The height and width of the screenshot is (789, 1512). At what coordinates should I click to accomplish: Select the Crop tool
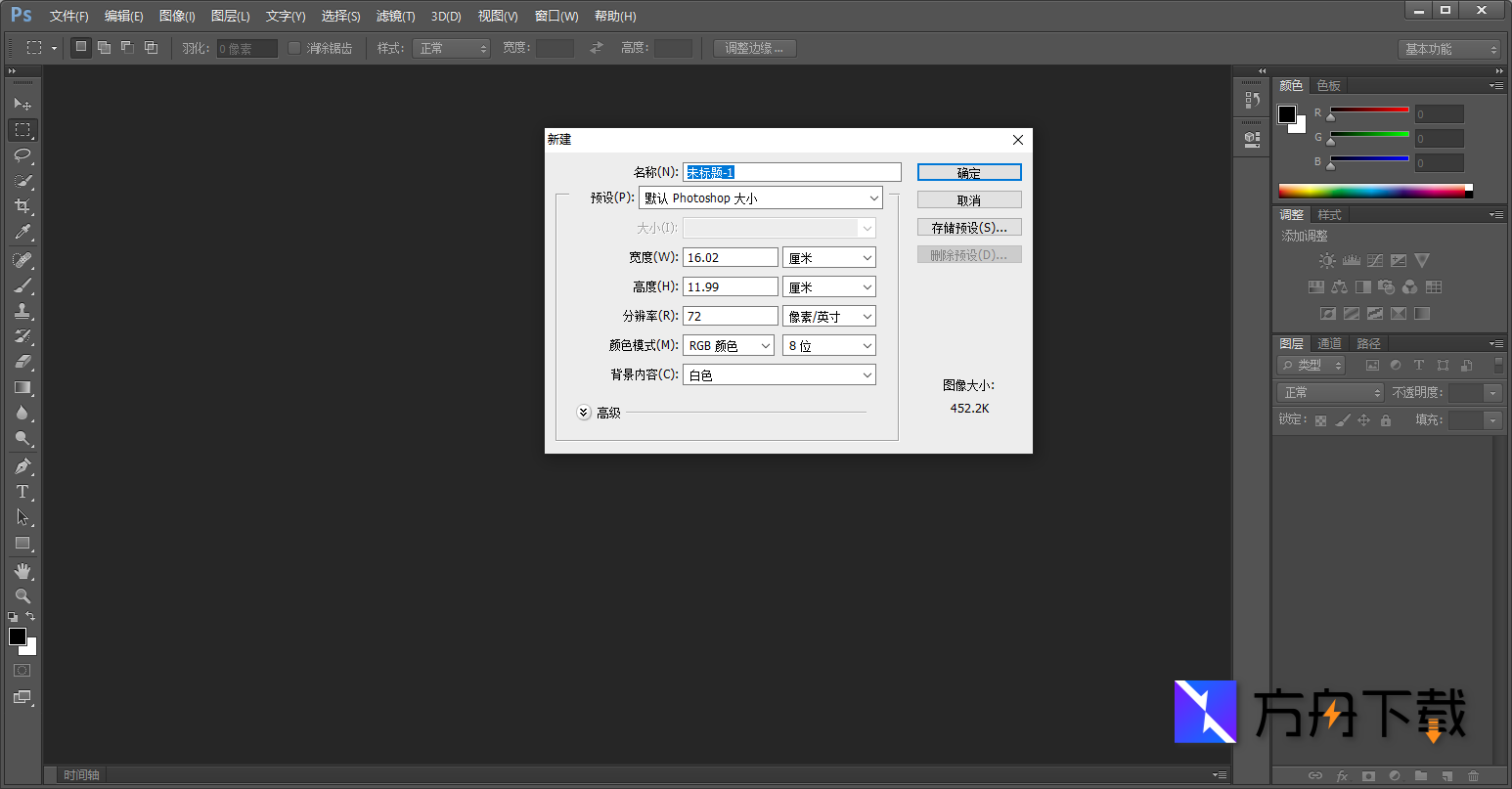[22, 206]
